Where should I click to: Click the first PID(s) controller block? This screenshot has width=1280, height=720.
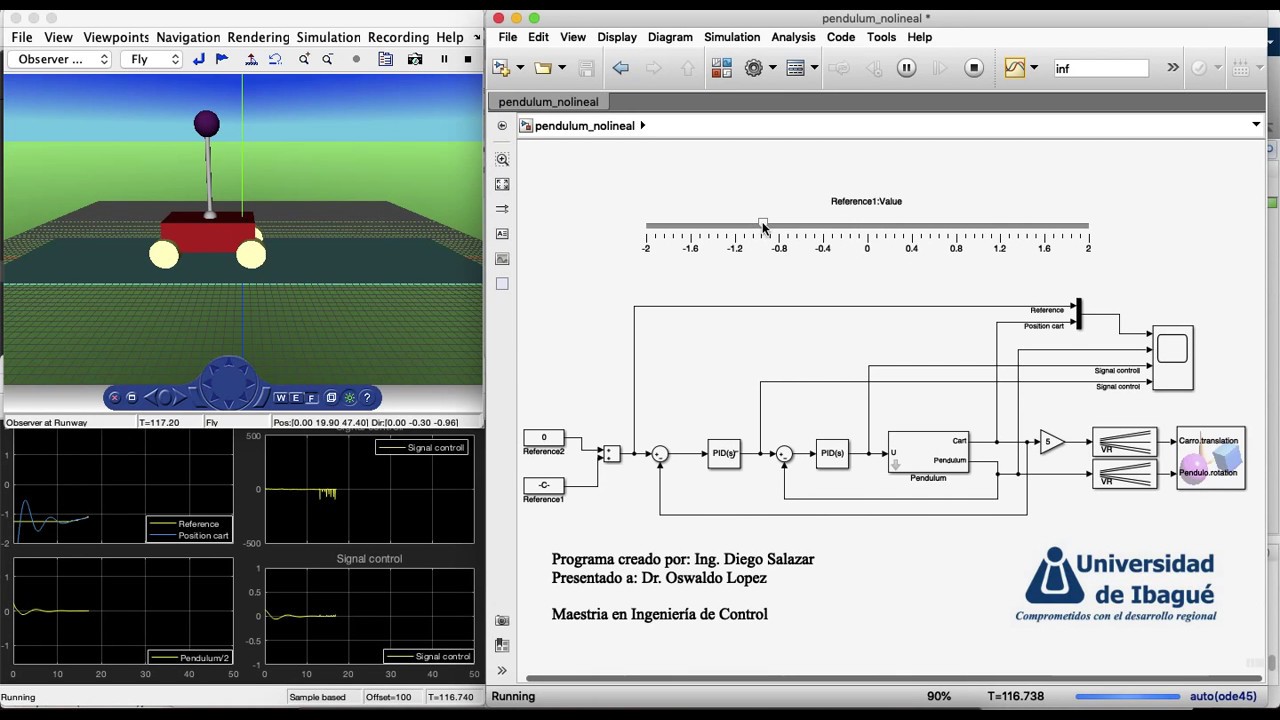pyautogui.click(x=724, y=454)
